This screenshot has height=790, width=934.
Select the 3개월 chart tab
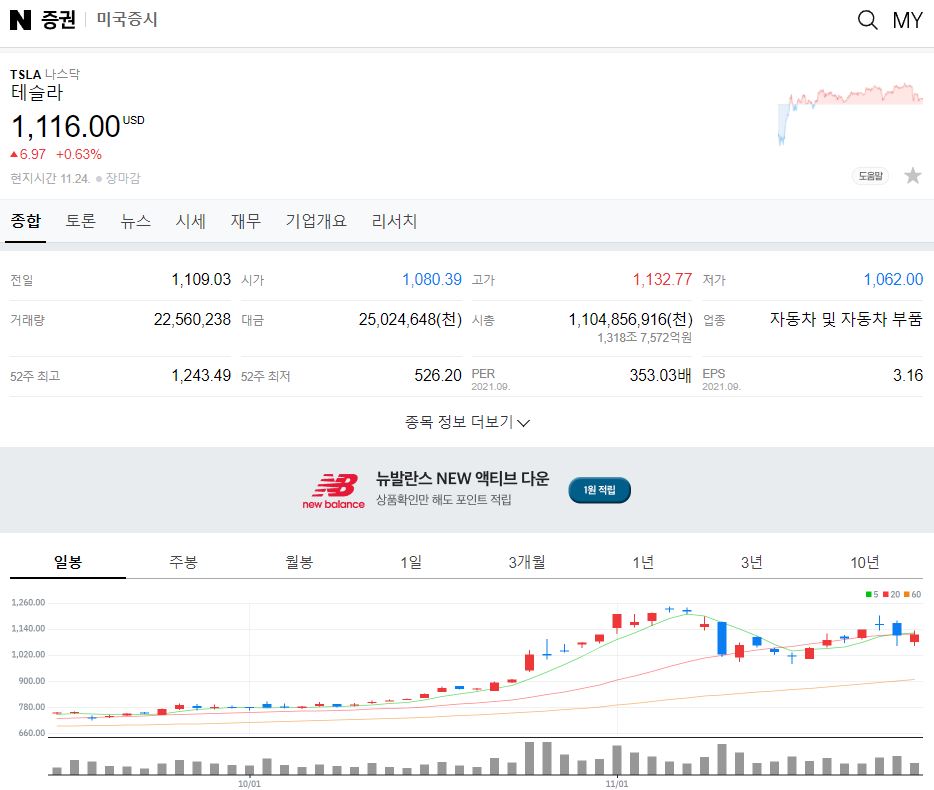tap(527, 562)
